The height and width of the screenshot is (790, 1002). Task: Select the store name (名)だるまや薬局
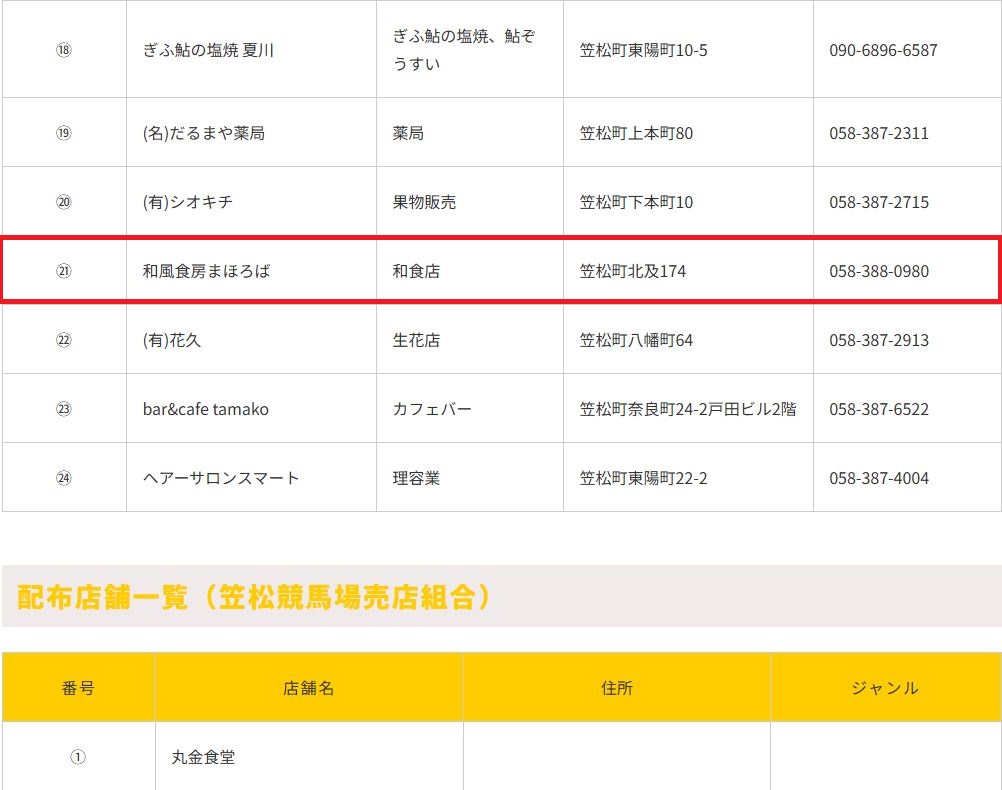tap(204, 133)
